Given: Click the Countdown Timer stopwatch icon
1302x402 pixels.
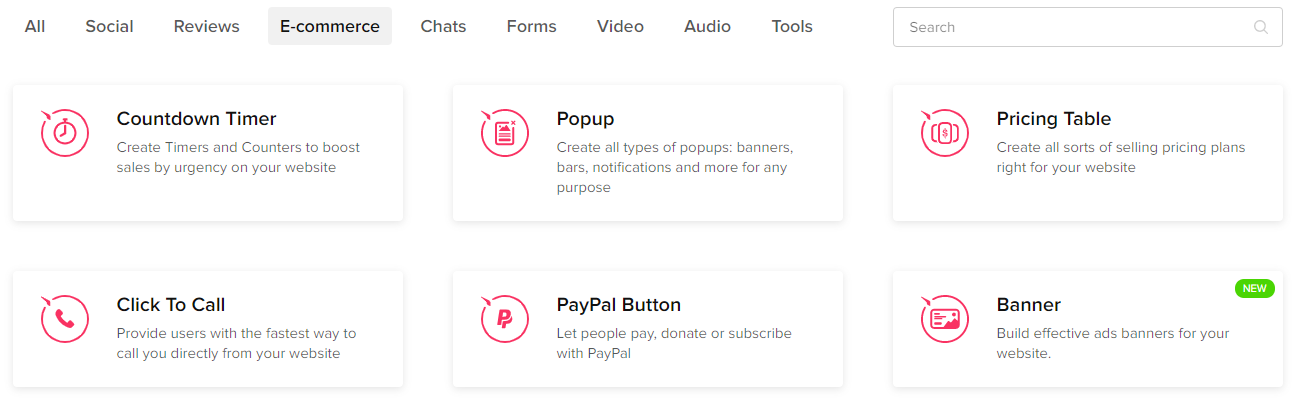Looking at the screenshot, I should [64, 133].
